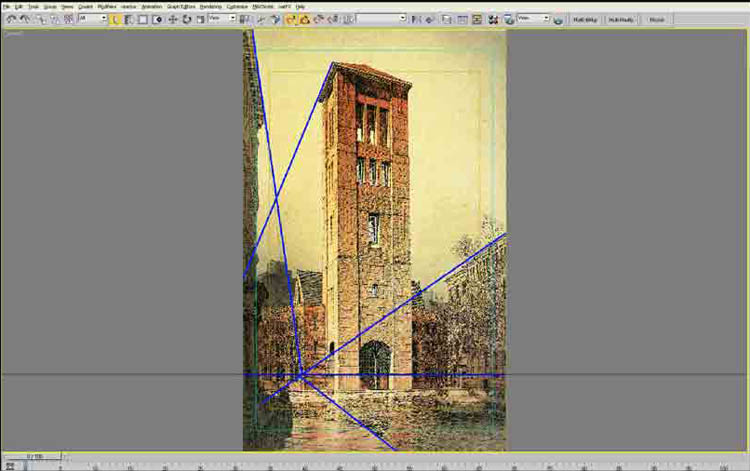
Task: Open the File menu
Action: (6, 6)
